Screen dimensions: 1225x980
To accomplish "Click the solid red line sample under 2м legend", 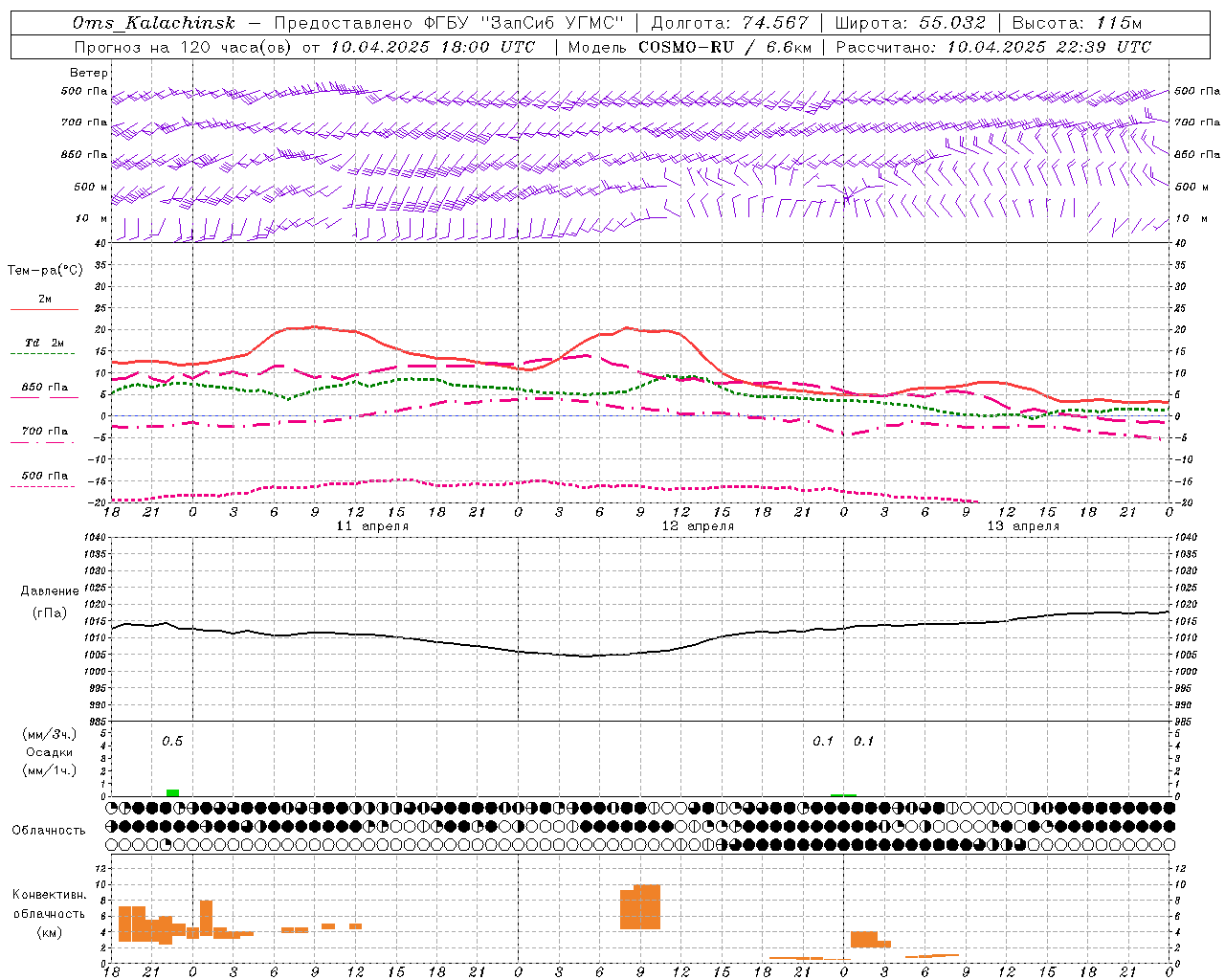I will pyautogui.click(x=45, y=310).
